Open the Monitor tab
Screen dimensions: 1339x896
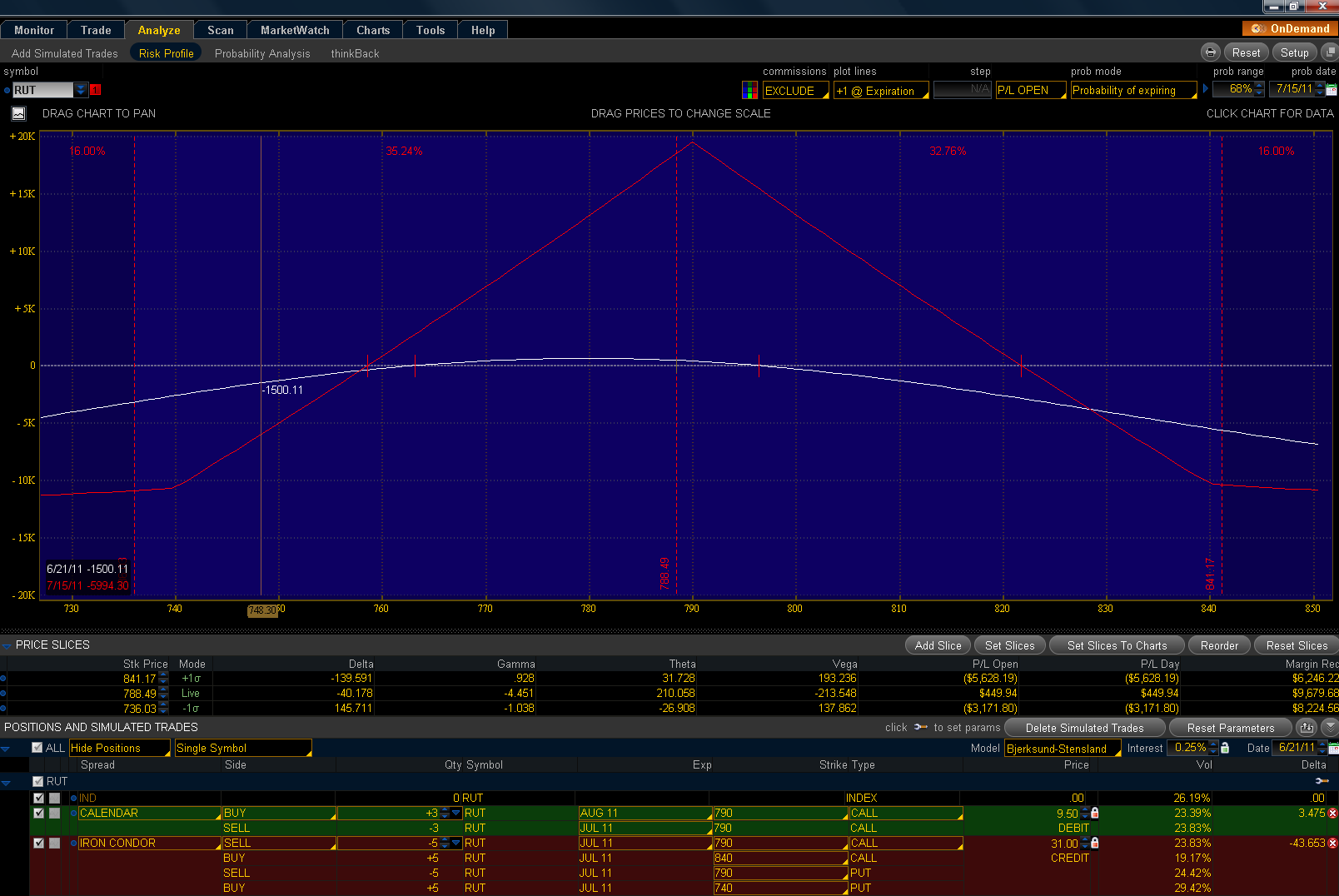pos(34,30)
